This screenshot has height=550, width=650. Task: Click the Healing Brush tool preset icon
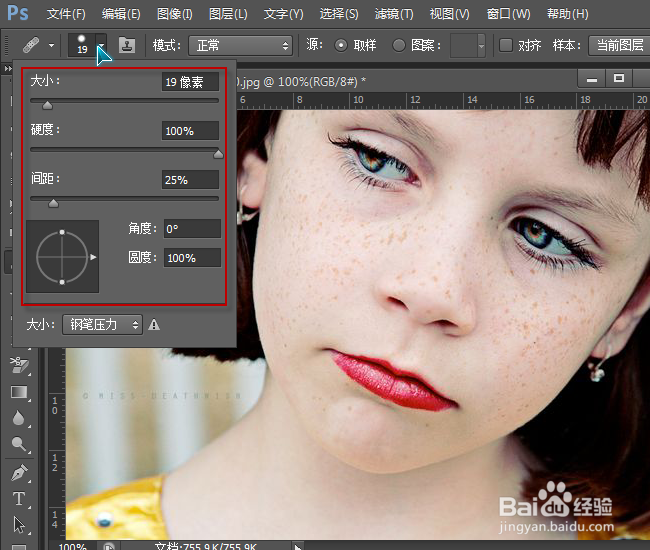pos(31,45)
